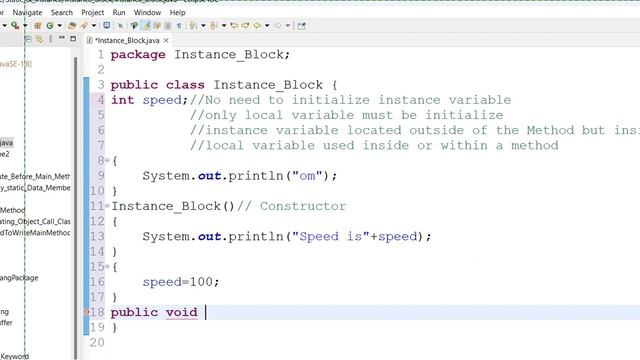Screen dimensions: 640x360
Task: Open the Back history dropdown arrow
Action: coord(267,26)
